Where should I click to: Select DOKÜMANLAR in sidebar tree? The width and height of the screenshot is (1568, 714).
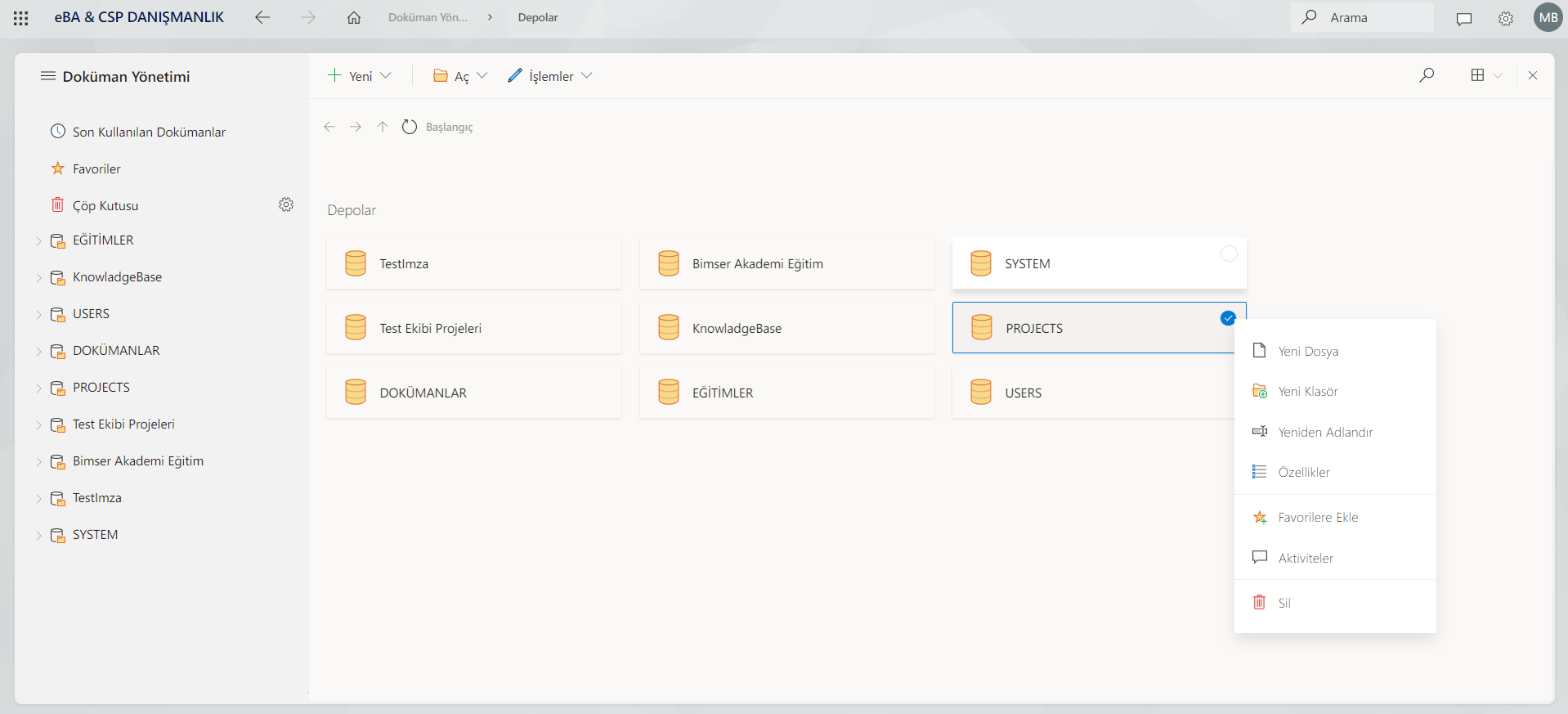pos(116,351)
